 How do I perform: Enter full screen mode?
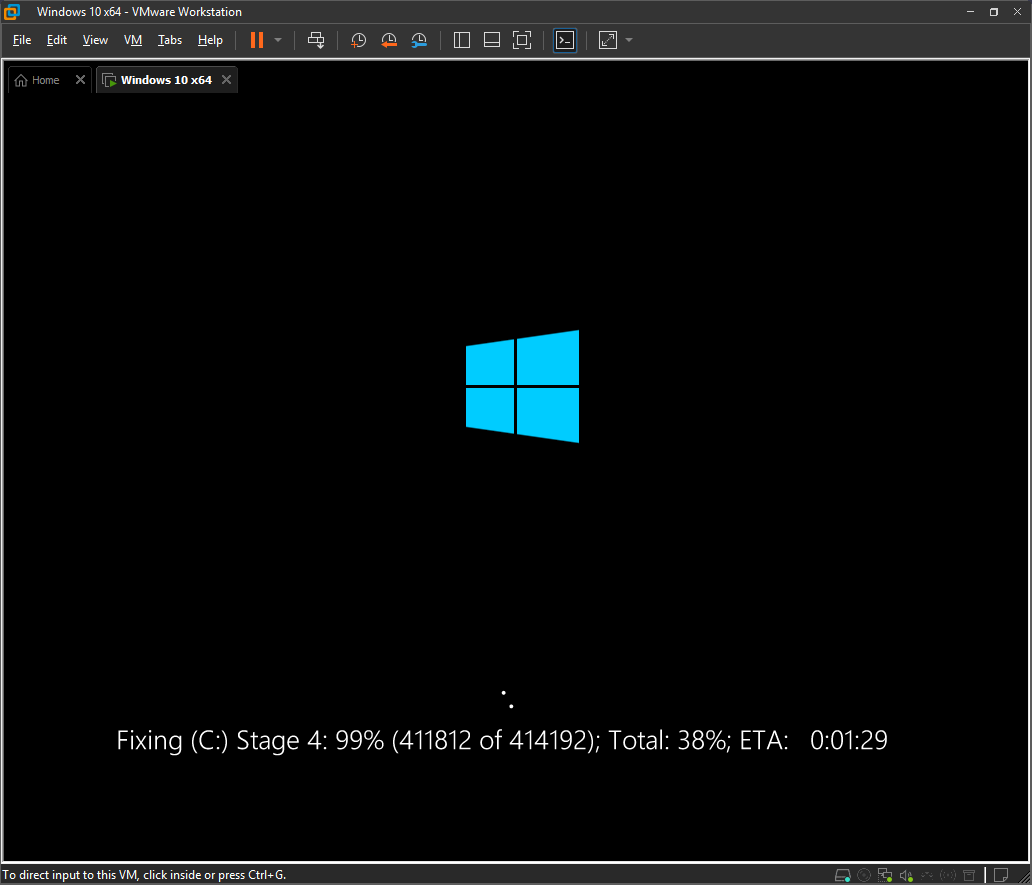click(522, 40)
